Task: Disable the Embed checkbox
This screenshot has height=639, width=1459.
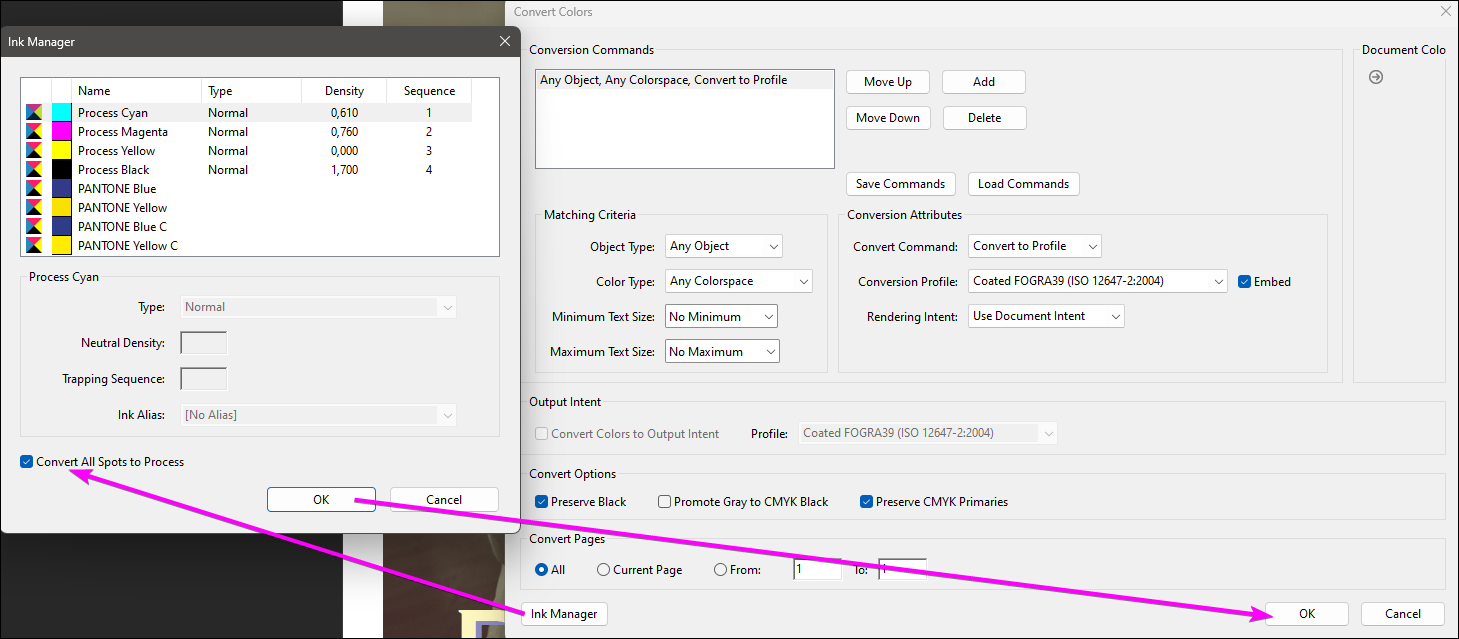Action: point(1245,281)
